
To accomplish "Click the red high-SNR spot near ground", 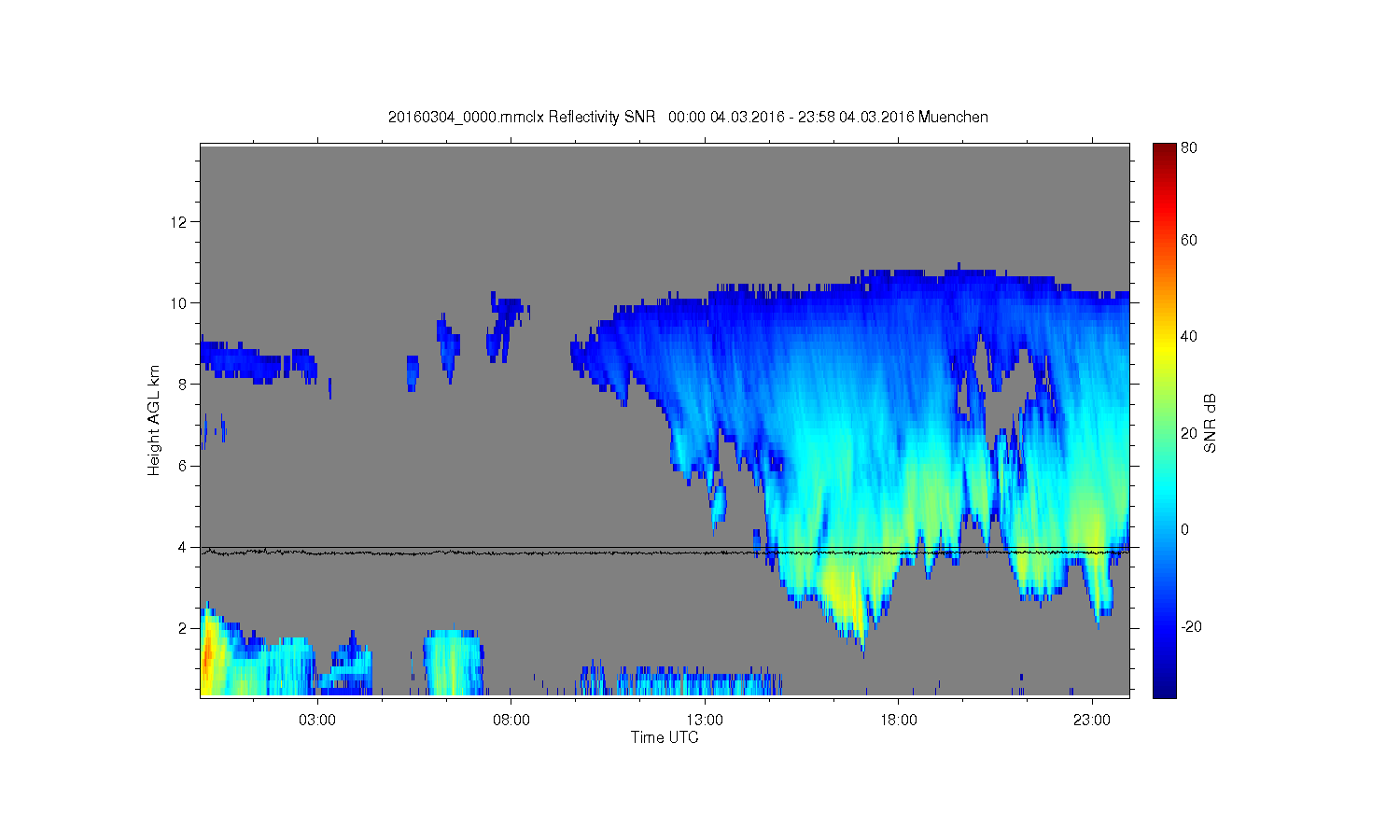I will coord(207,651).
